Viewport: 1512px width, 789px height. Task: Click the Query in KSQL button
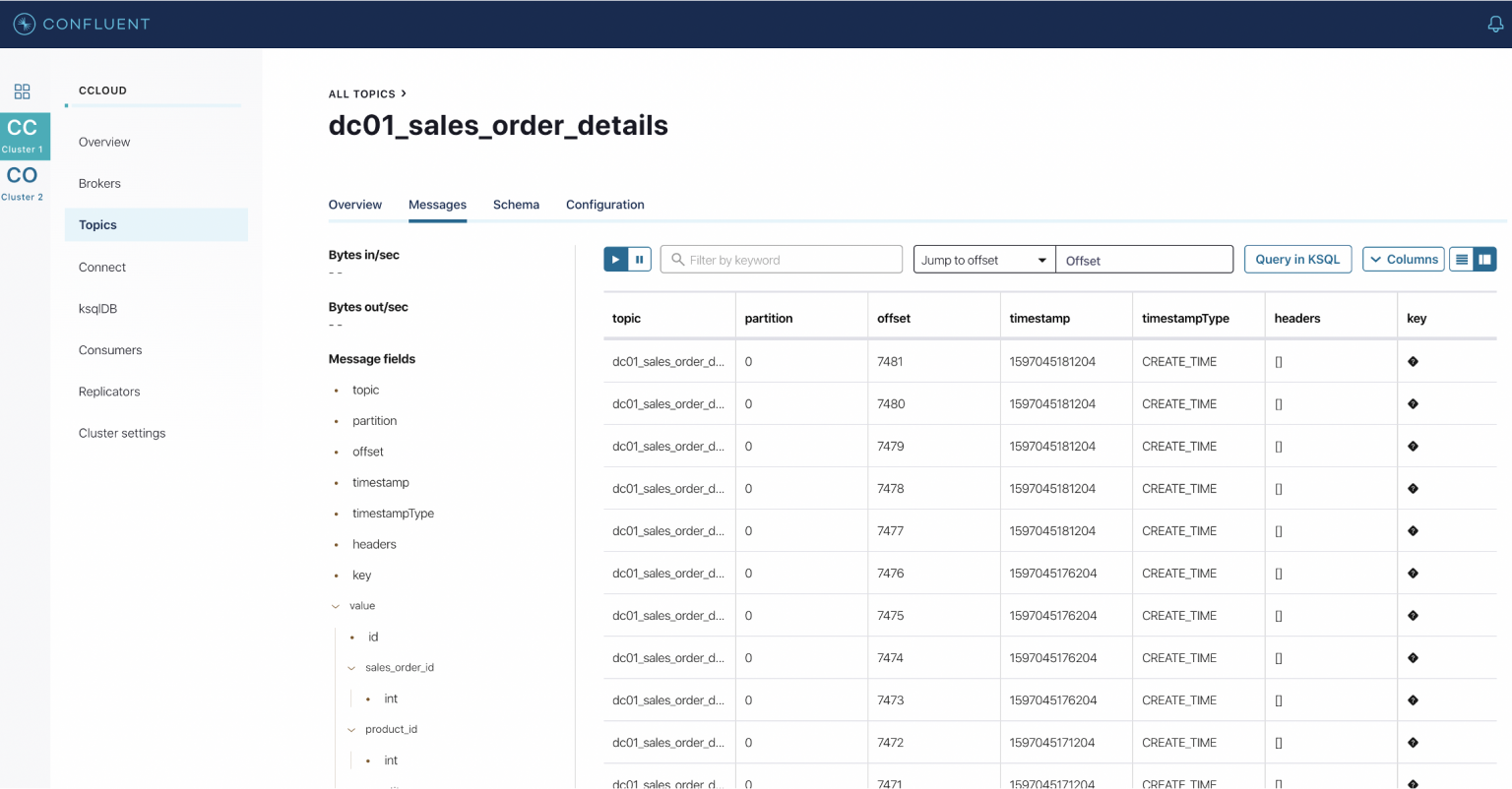(x=1297, y=259)
